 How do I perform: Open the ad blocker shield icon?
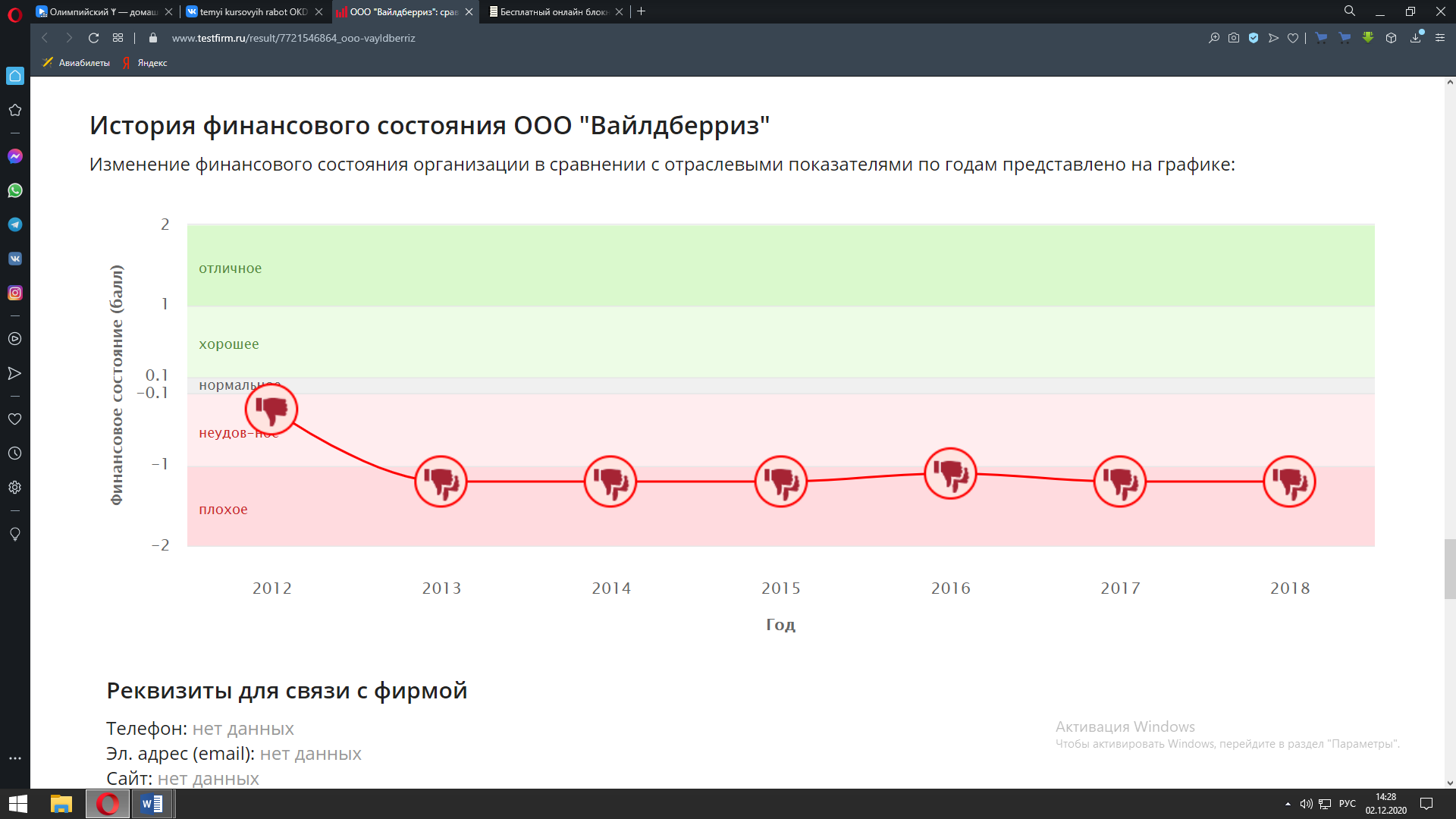tap(1254, 38)
